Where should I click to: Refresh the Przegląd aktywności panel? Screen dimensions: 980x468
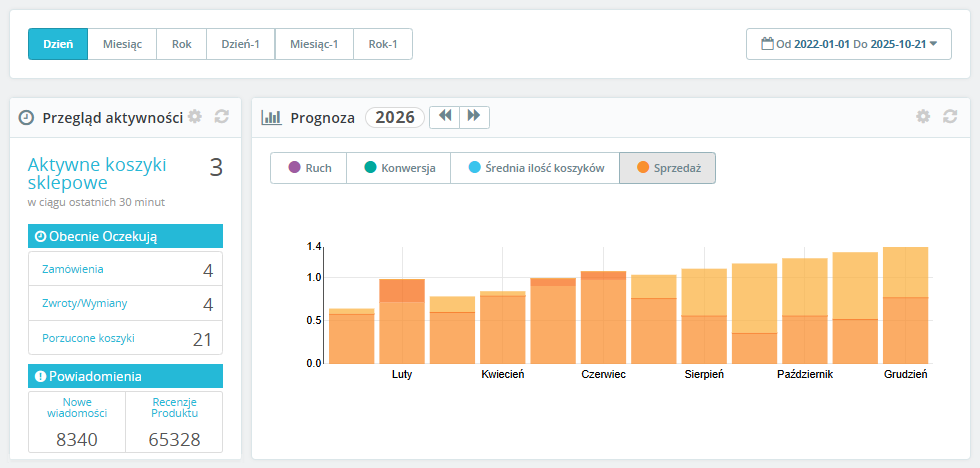pos(222,117)
